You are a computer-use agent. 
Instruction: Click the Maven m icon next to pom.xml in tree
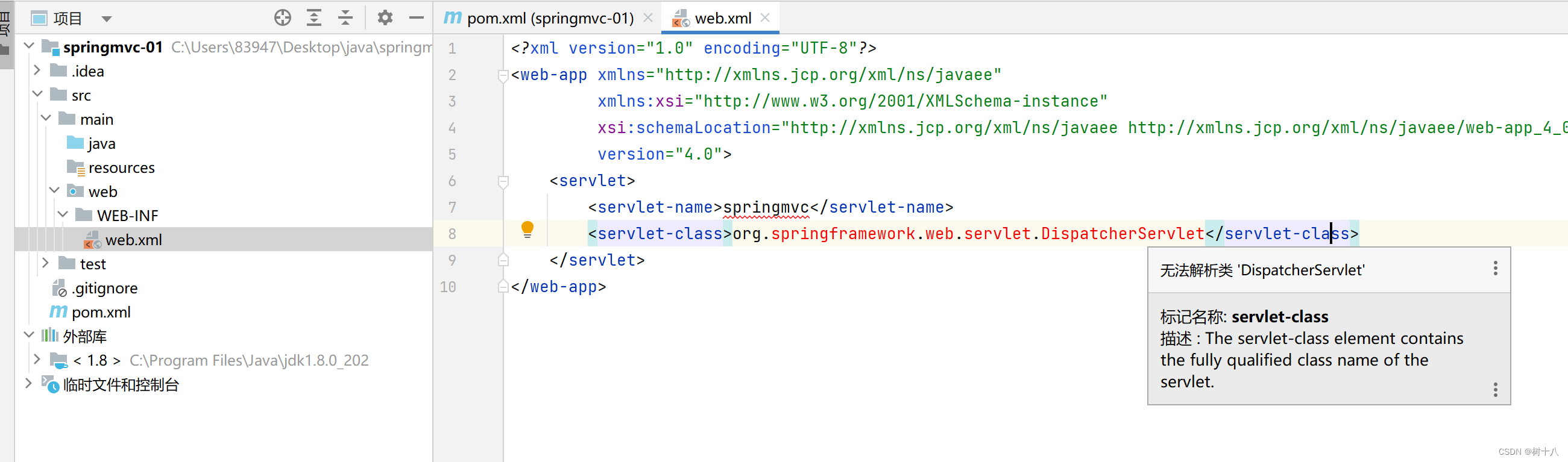(58, 312)
